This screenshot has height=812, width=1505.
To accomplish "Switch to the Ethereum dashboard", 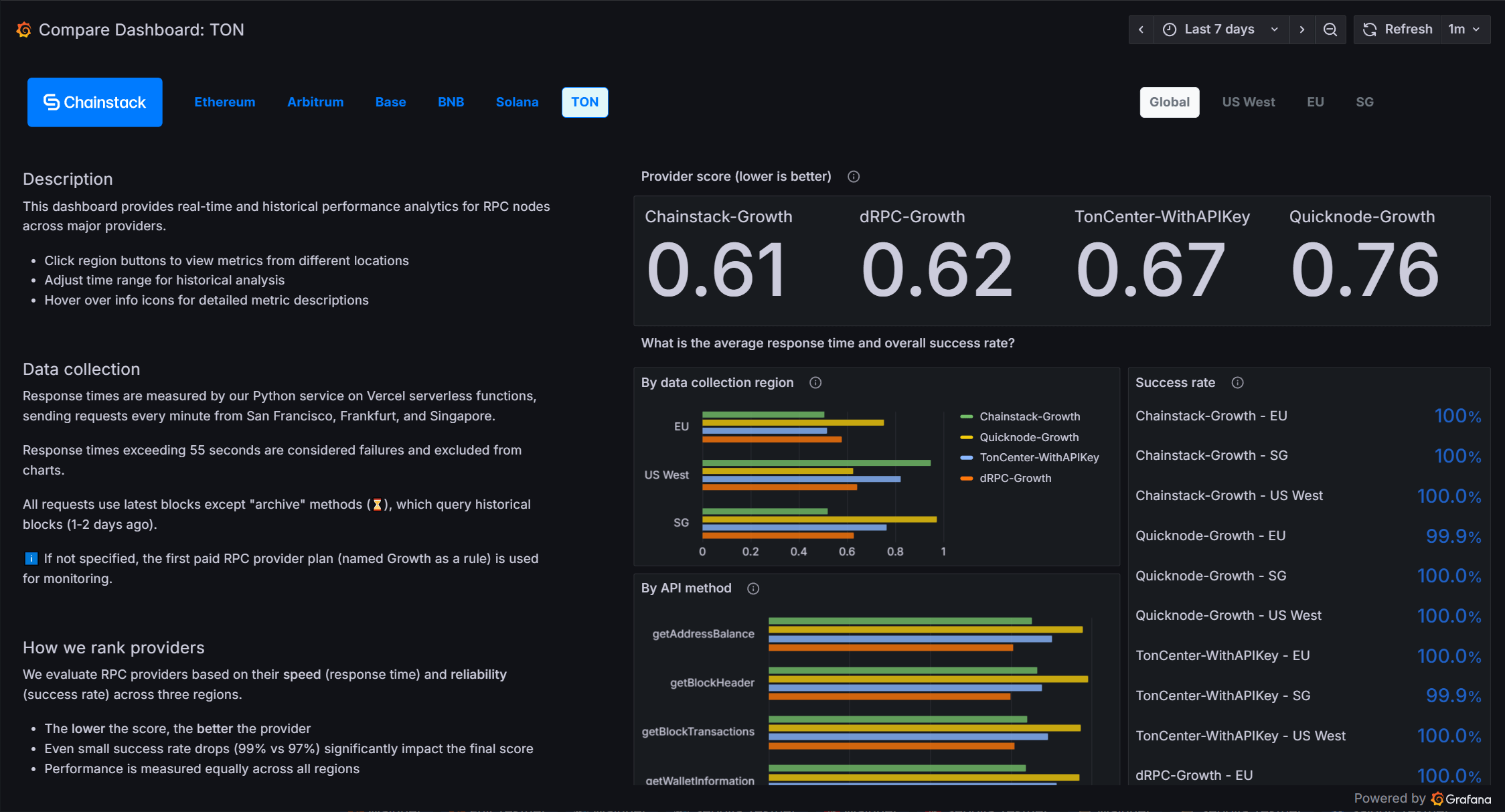I will 225,102.
